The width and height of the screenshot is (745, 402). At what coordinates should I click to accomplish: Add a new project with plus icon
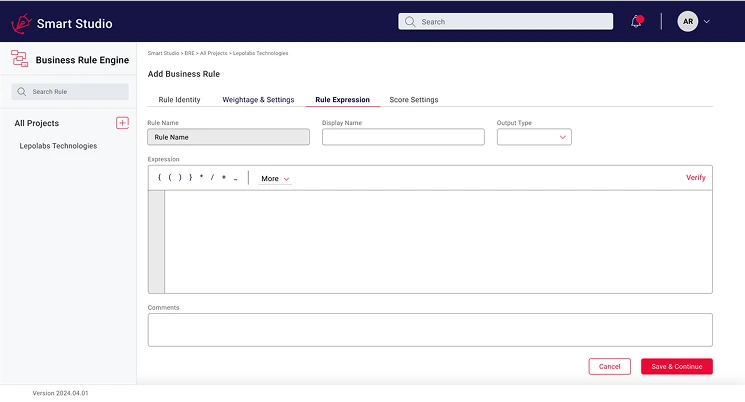[122, 123]
